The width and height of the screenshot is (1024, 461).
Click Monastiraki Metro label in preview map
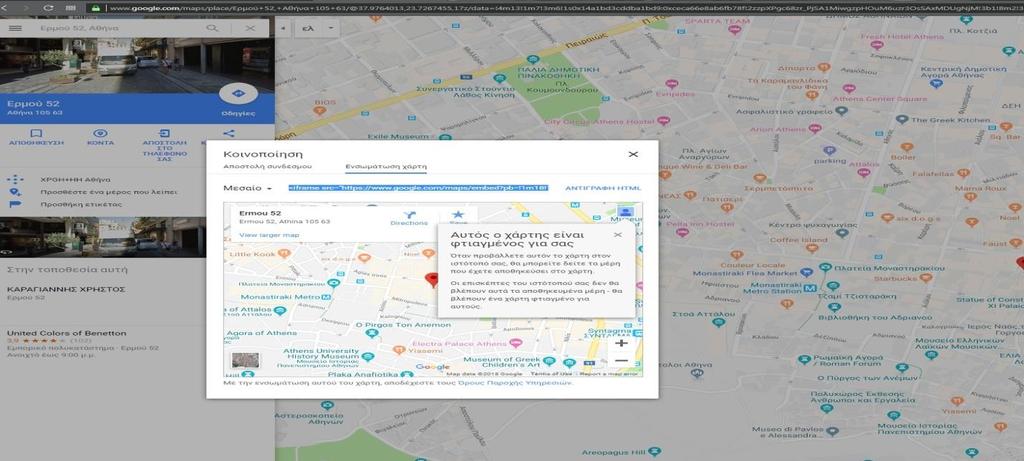[280, 297]
